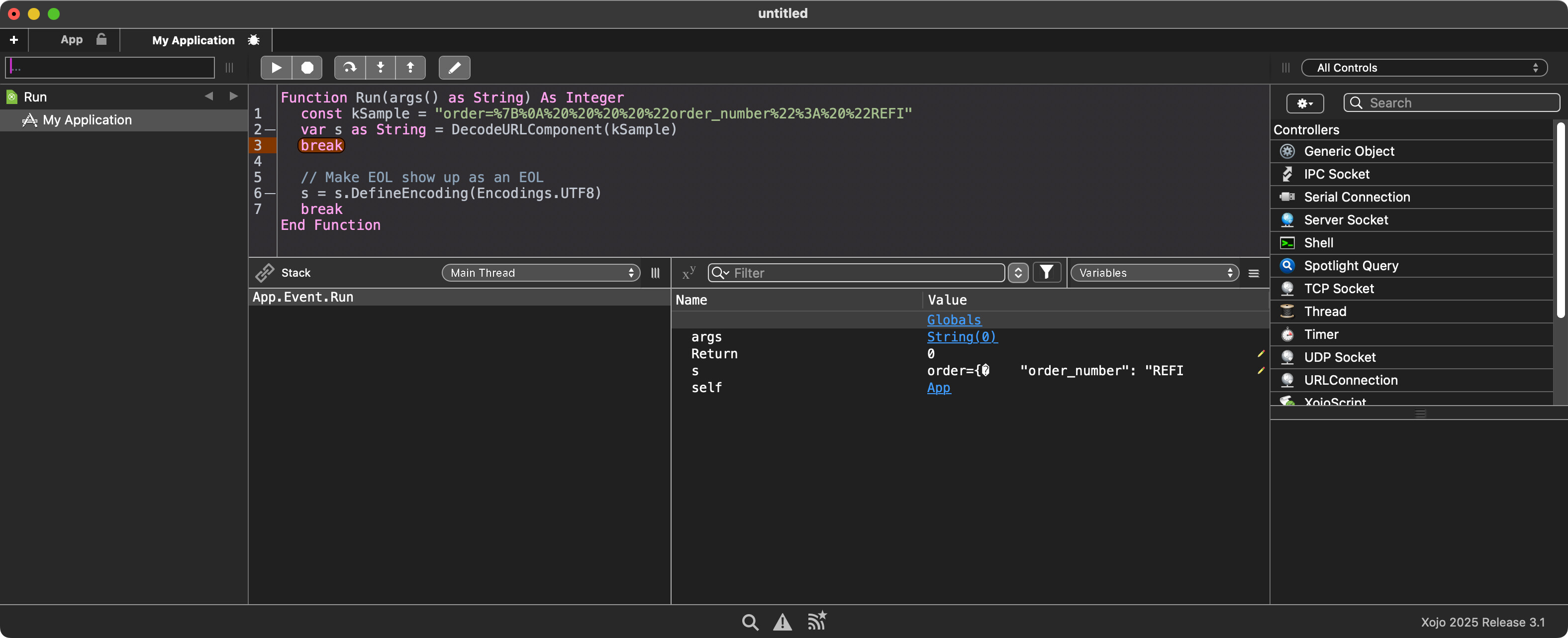Click the warning triangle icon in status bar
The height and width of the screenshot is (638, 1568).
point(782,622)
